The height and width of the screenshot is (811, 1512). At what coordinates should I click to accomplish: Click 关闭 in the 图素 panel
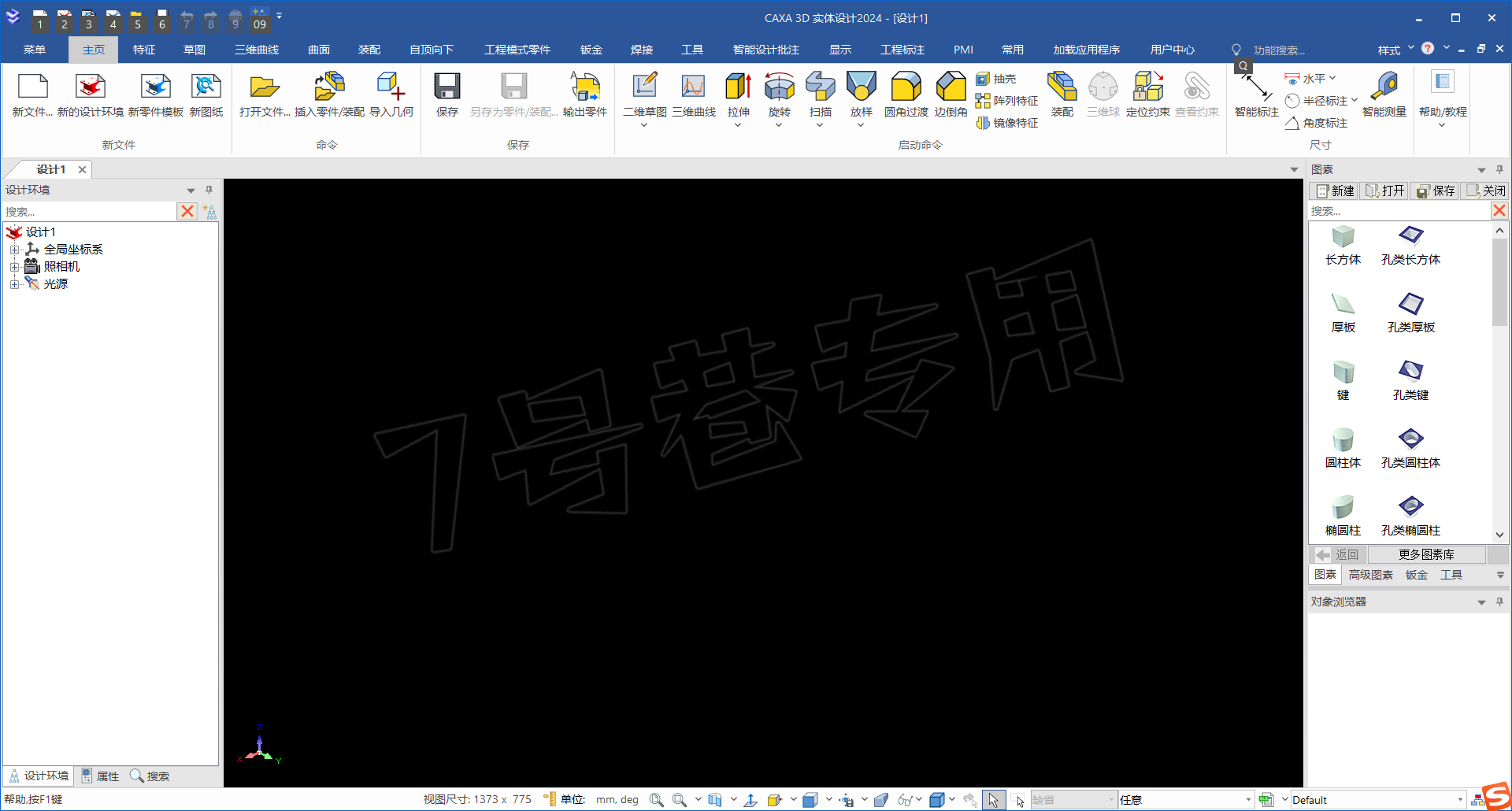(1485, 191)
